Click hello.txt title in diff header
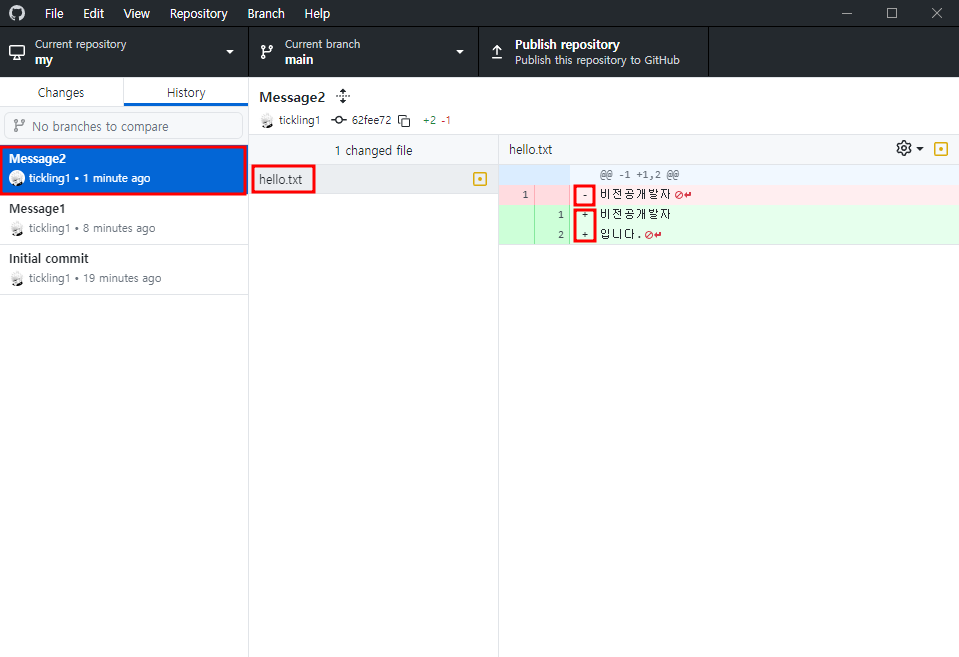The image size is (959, 657). coord(530,149)
